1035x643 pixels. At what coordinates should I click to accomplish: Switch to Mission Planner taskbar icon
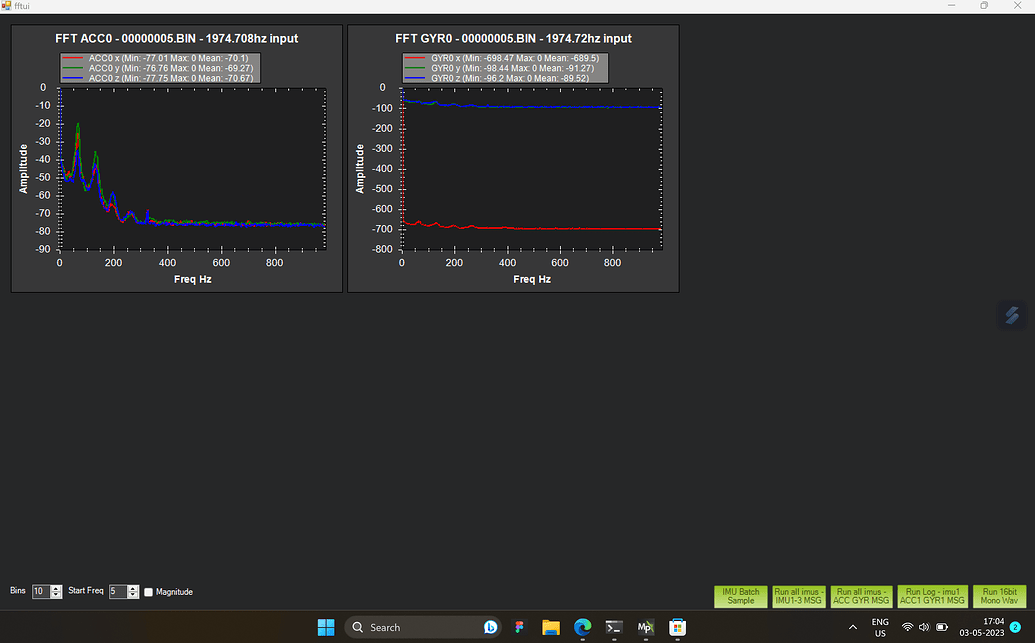(x=646, y=627)
